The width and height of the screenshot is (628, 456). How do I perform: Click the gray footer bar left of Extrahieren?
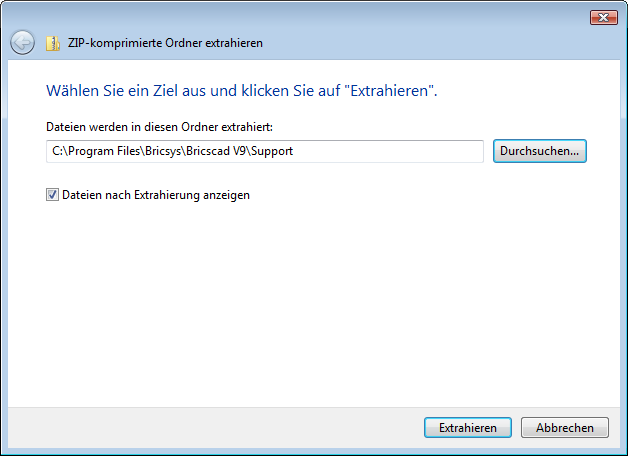click(x=215, y=428)
